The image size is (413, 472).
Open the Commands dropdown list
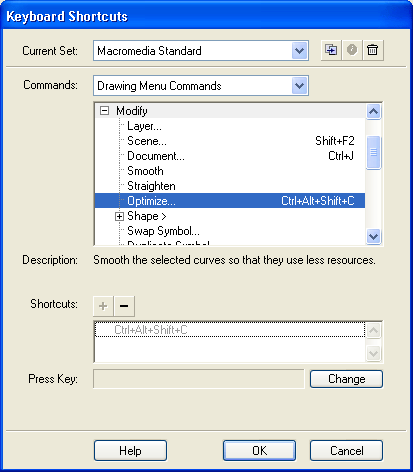coord(299,86)
